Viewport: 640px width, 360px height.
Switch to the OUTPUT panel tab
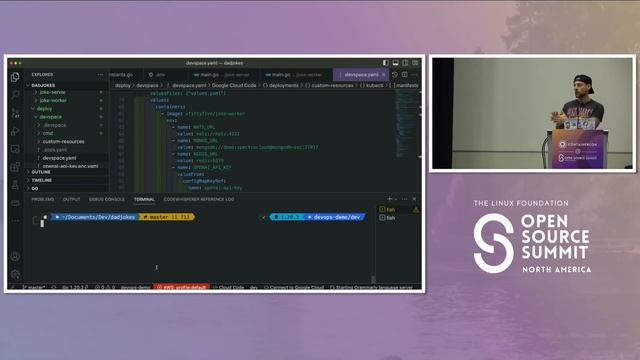tap(71, 199)
